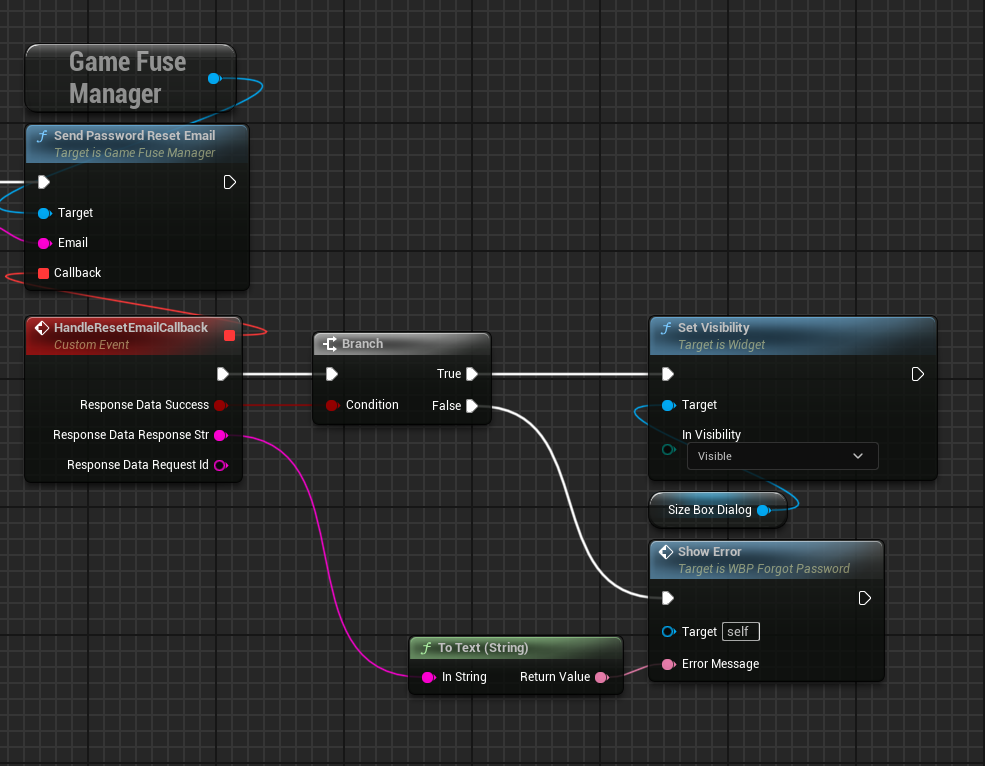Click the Target pin on Show Error
The image size is (985, 766).
pyautogui.click(x=669, y=632)
